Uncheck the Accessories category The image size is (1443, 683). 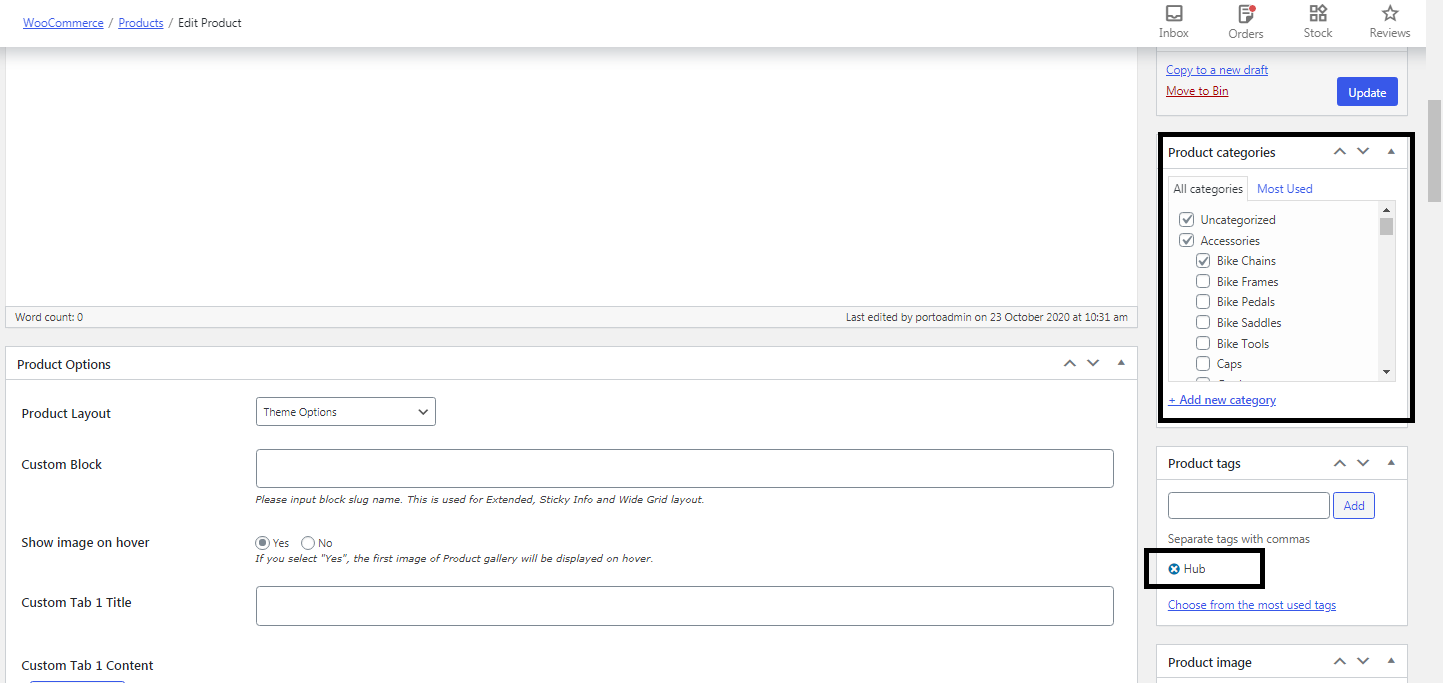point(1187,240)
